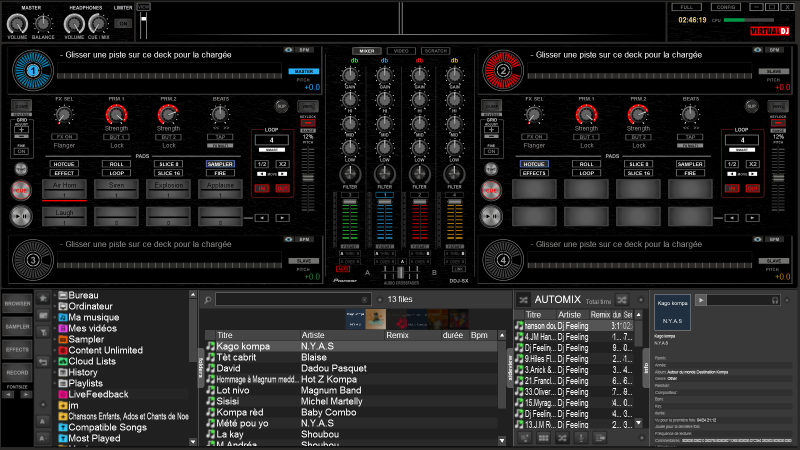Toggle deck 1 waveform eye icon
This screenshot has height=450, width=800.
pos(288,50)
